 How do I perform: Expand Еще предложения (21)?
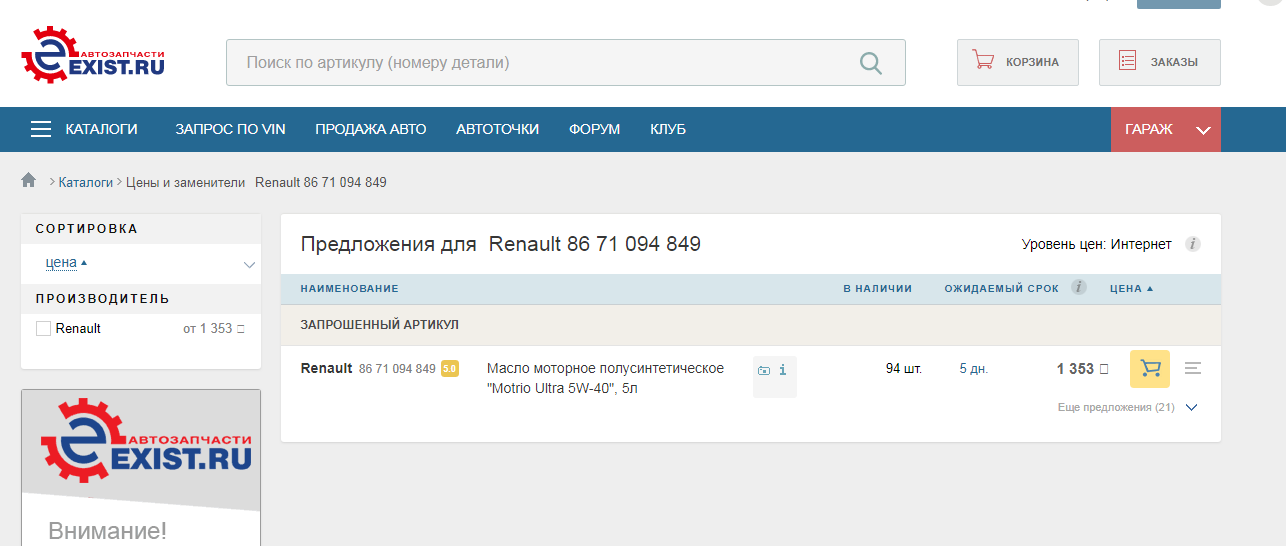(1127, 407)
